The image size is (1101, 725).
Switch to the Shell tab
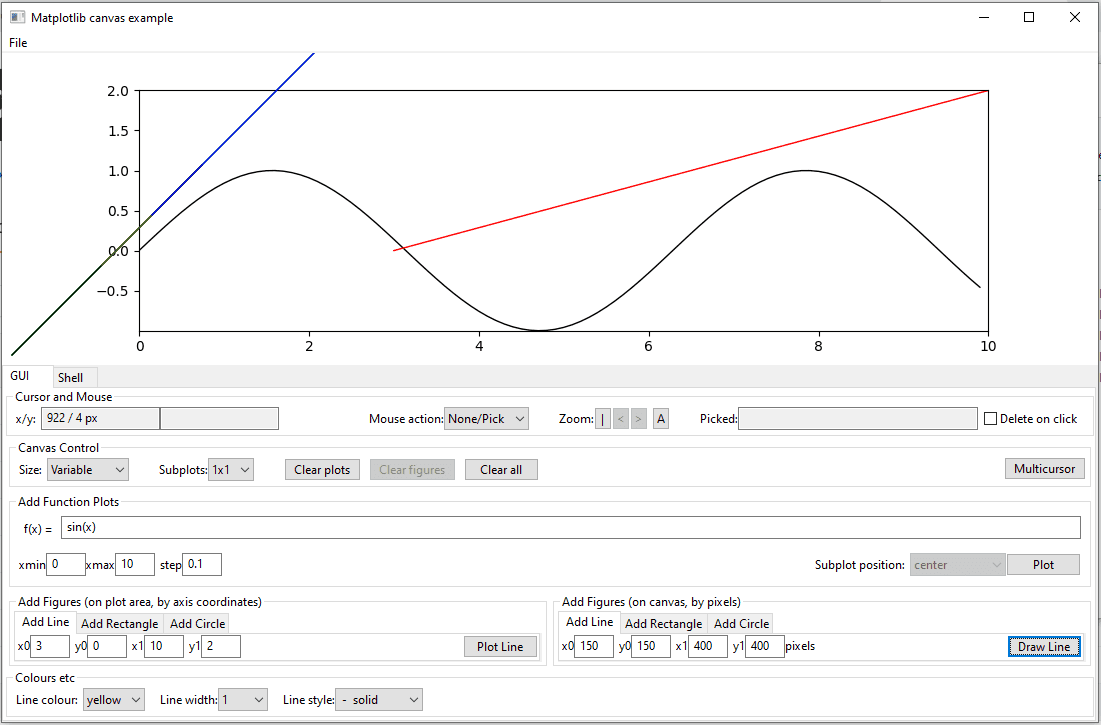(x=73, y=377)
